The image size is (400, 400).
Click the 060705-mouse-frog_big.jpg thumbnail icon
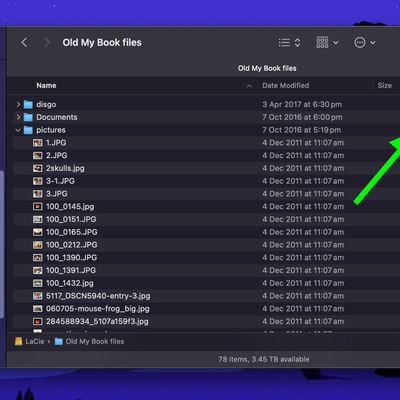pos(38,309)
